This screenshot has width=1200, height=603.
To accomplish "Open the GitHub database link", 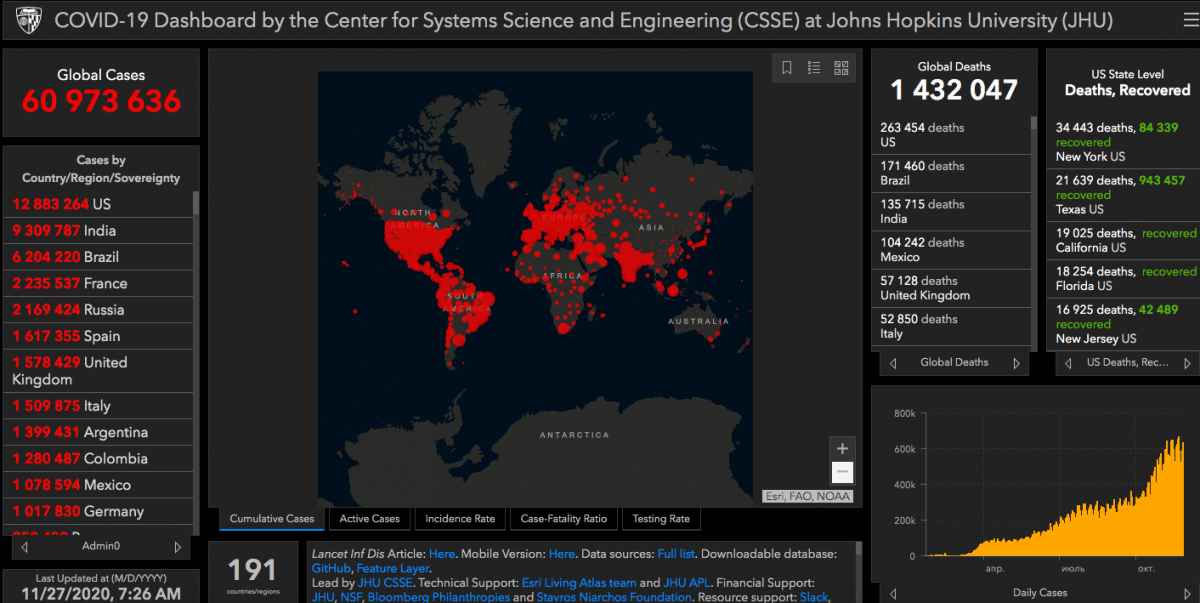I will click(x=331, y=568).
